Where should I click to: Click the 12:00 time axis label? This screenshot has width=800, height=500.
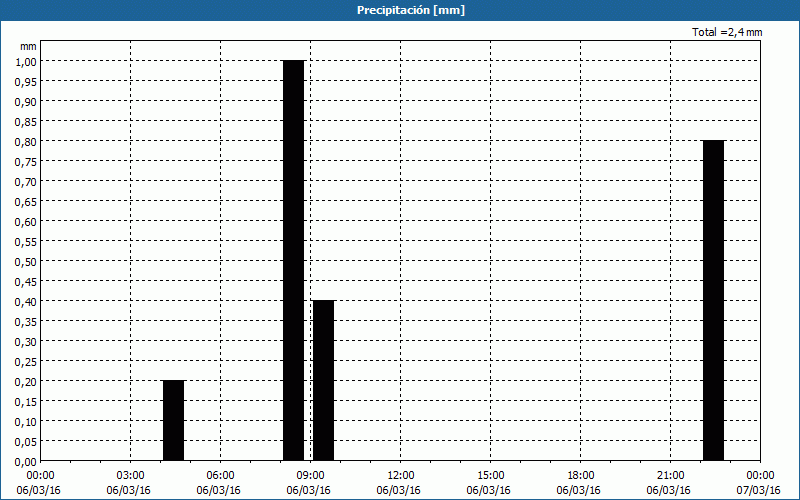point(401,476)
